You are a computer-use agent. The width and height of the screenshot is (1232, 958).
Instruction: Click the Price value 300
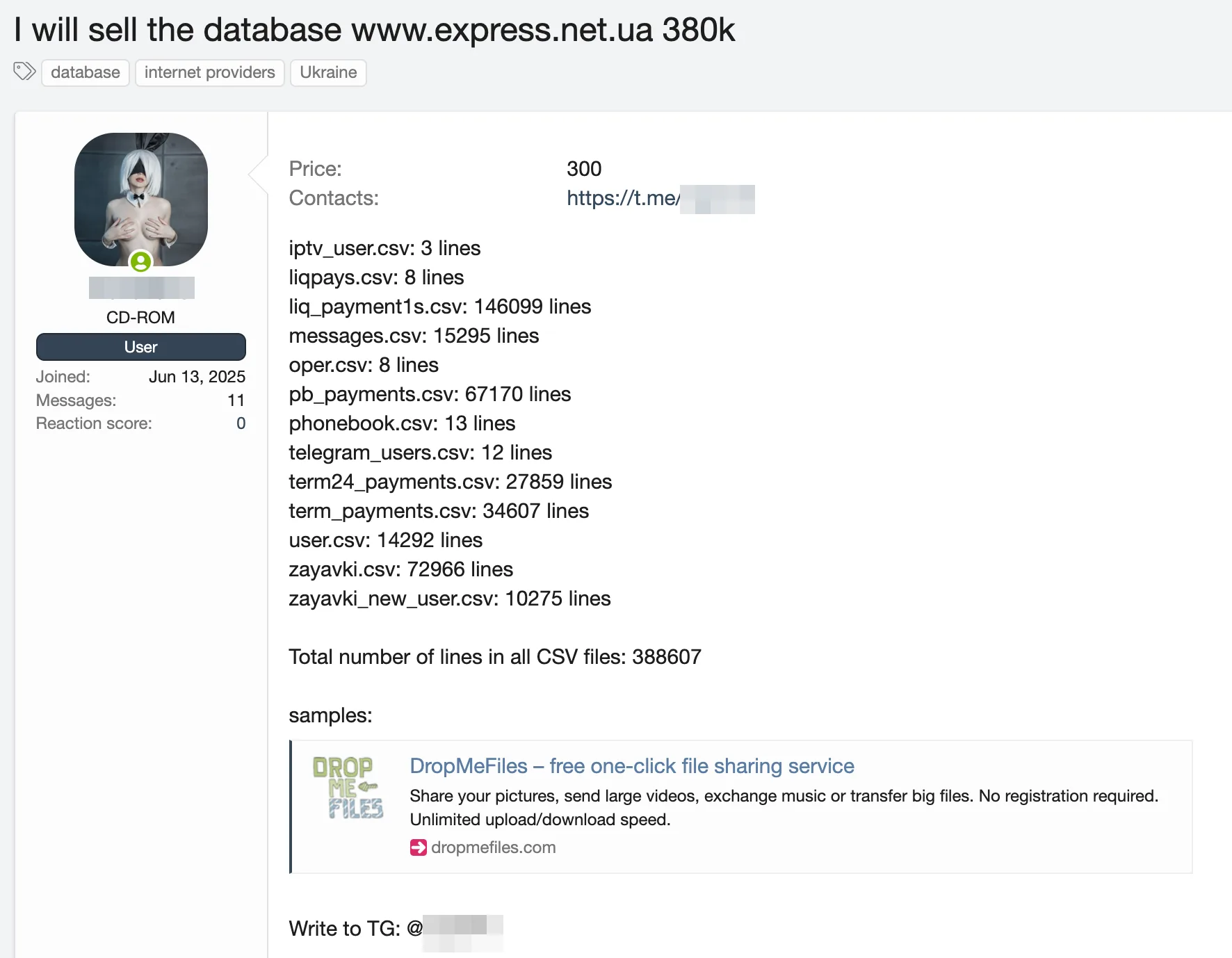pos(584,169)
